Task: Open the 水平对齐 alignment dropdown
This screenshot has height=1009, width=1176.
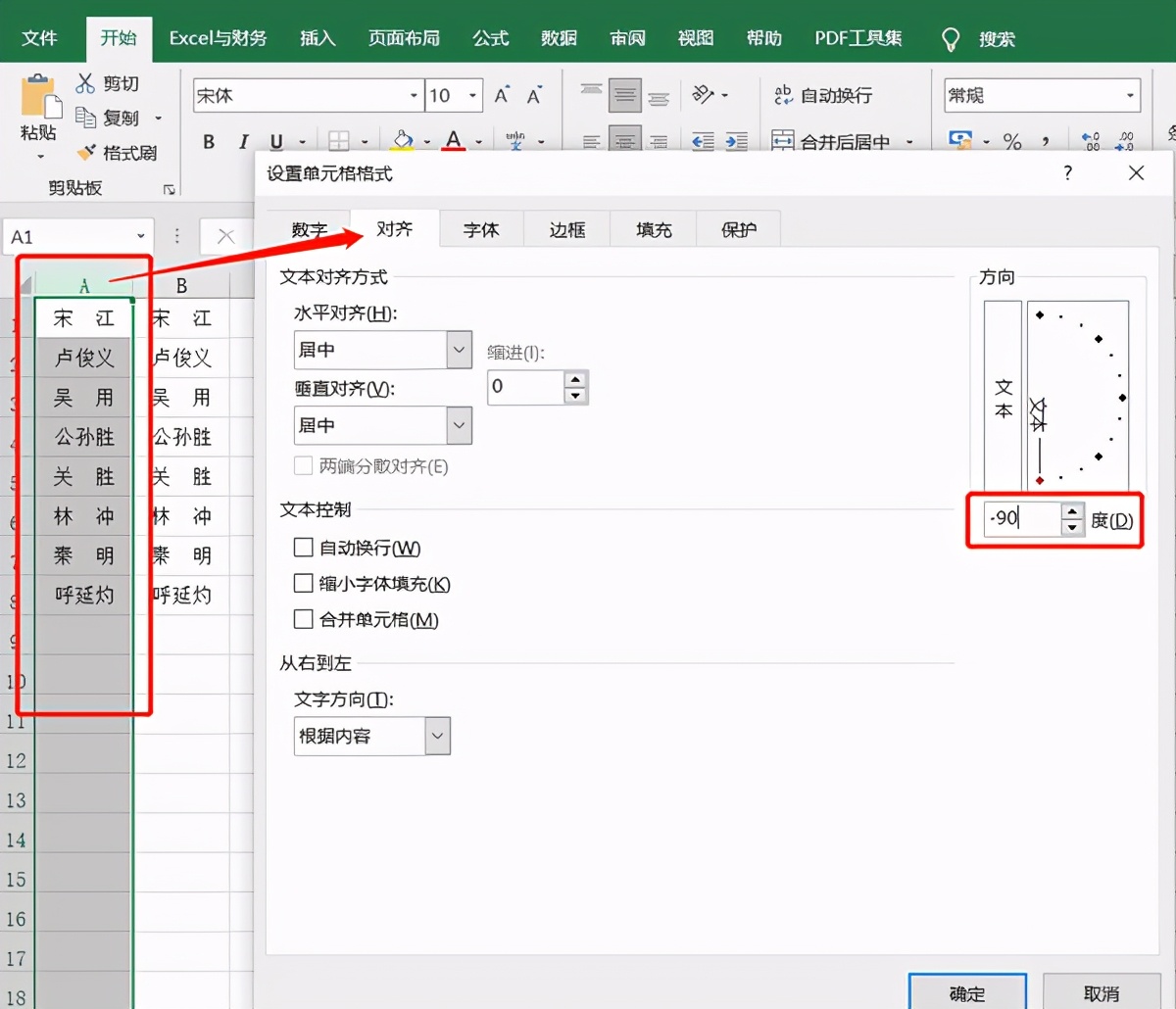Action: (458, 350)
